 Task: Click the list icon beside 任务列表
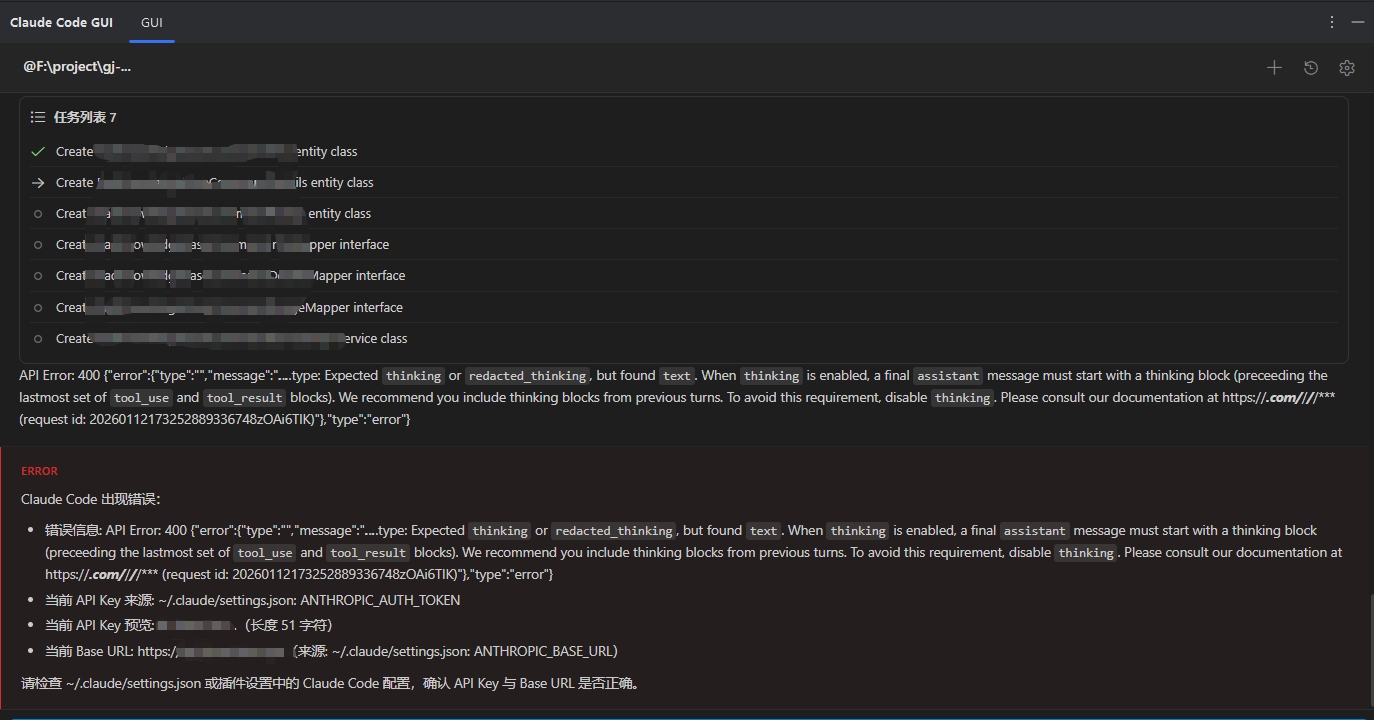[38, 117]
